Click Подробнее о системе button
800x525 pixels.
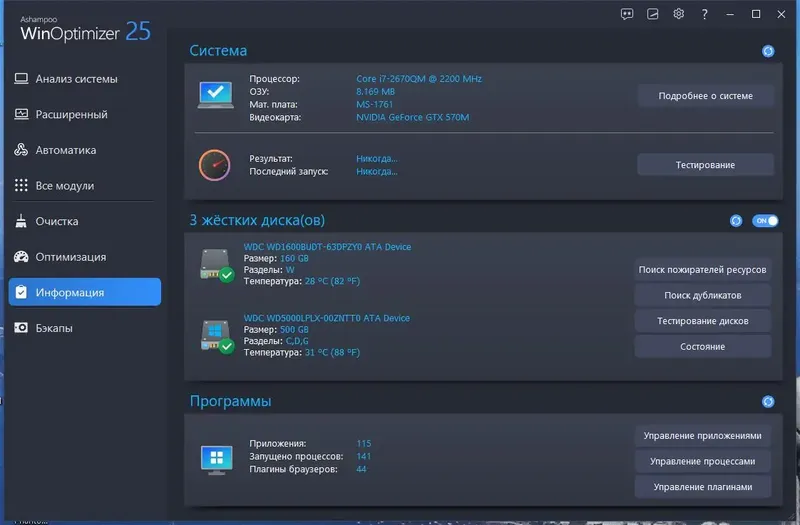point(705,96)
